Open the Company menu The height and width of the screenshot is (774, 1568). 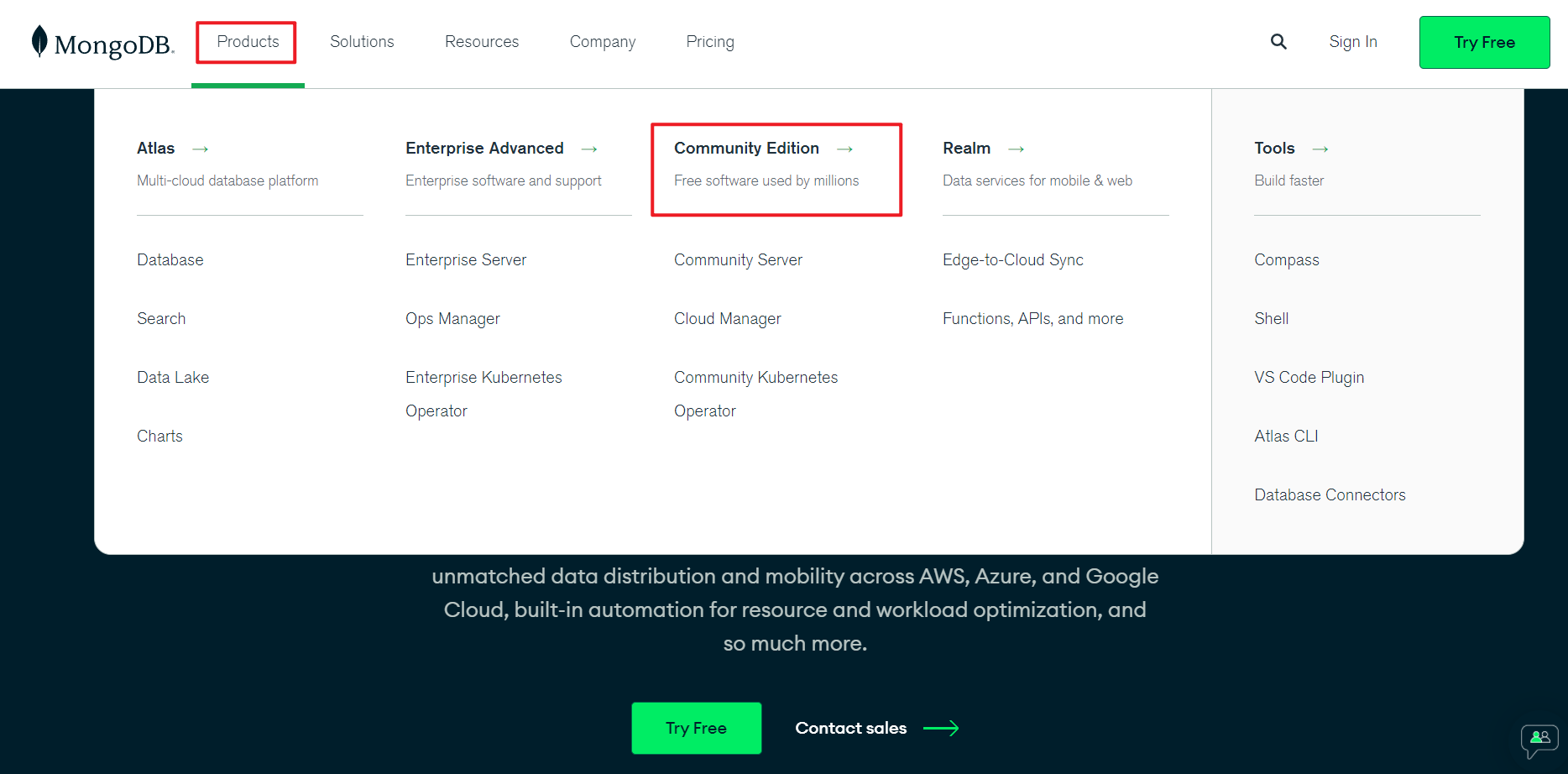pyautogui.click(x=603, y=42)
